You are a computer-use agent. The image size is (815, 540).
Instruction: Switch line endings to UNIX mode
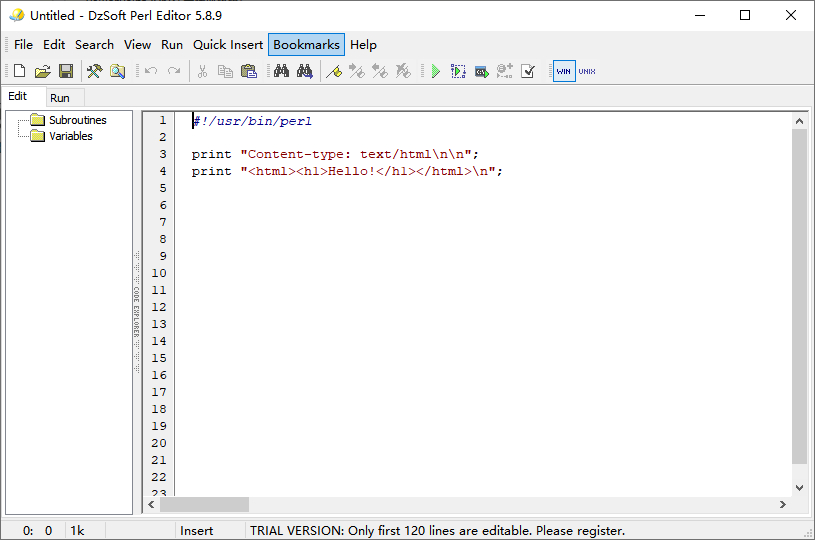coord(587,71)
